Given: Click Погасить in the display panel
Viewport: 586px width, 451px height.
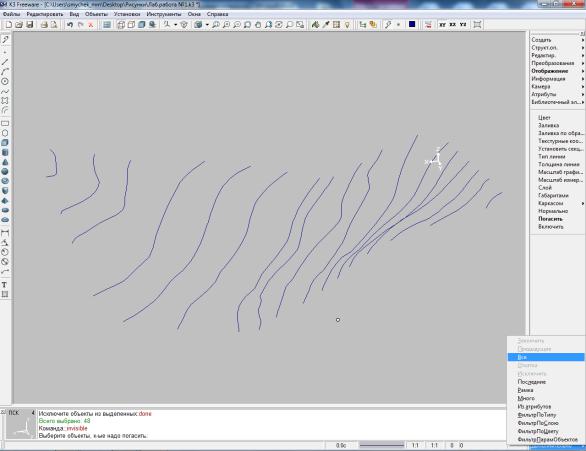Looking at the screenshot, I should pos(550,219).
